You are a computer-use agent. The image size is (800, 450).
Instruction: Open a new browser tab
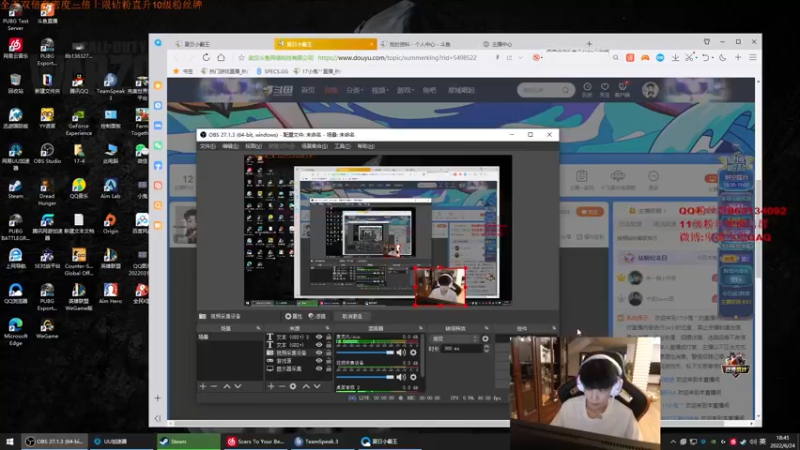(589, 44)
